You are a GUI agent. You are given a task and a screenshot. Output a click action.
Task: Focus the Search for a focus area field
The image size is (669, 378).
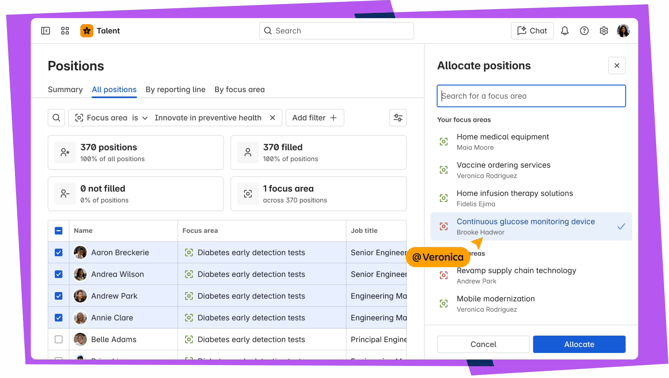click(x=531, y=96)
